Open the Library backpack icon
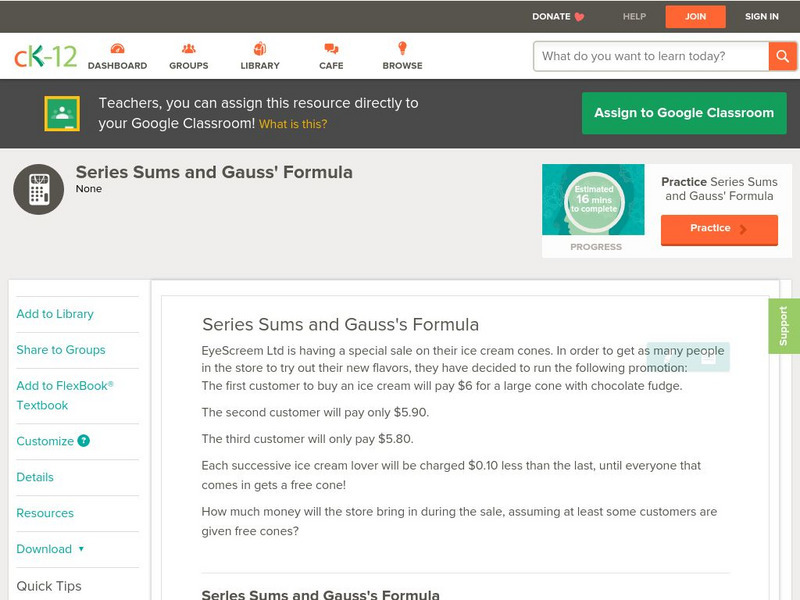The height and width of the screenshot is (600, 800). 260,49
